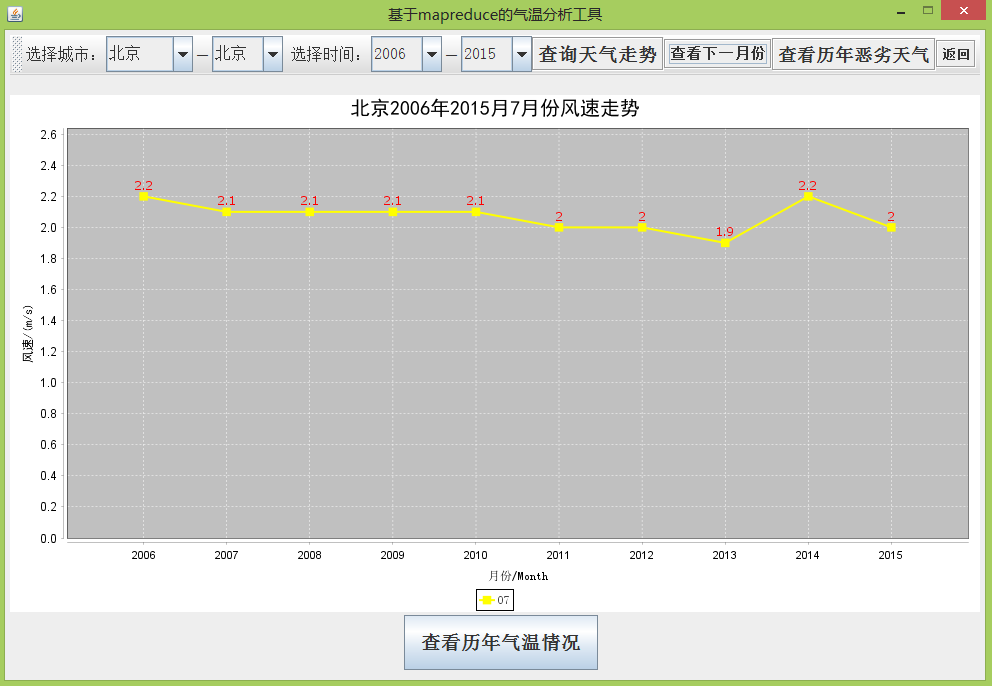Click the 2014 data point at 2.2
Screen dimensions: 992x686
(808, 196)
